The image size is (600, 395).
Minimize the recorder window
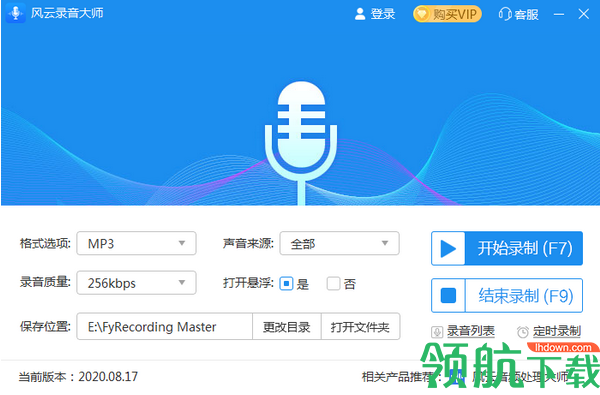pyautogui.click(x=559, y=14)
